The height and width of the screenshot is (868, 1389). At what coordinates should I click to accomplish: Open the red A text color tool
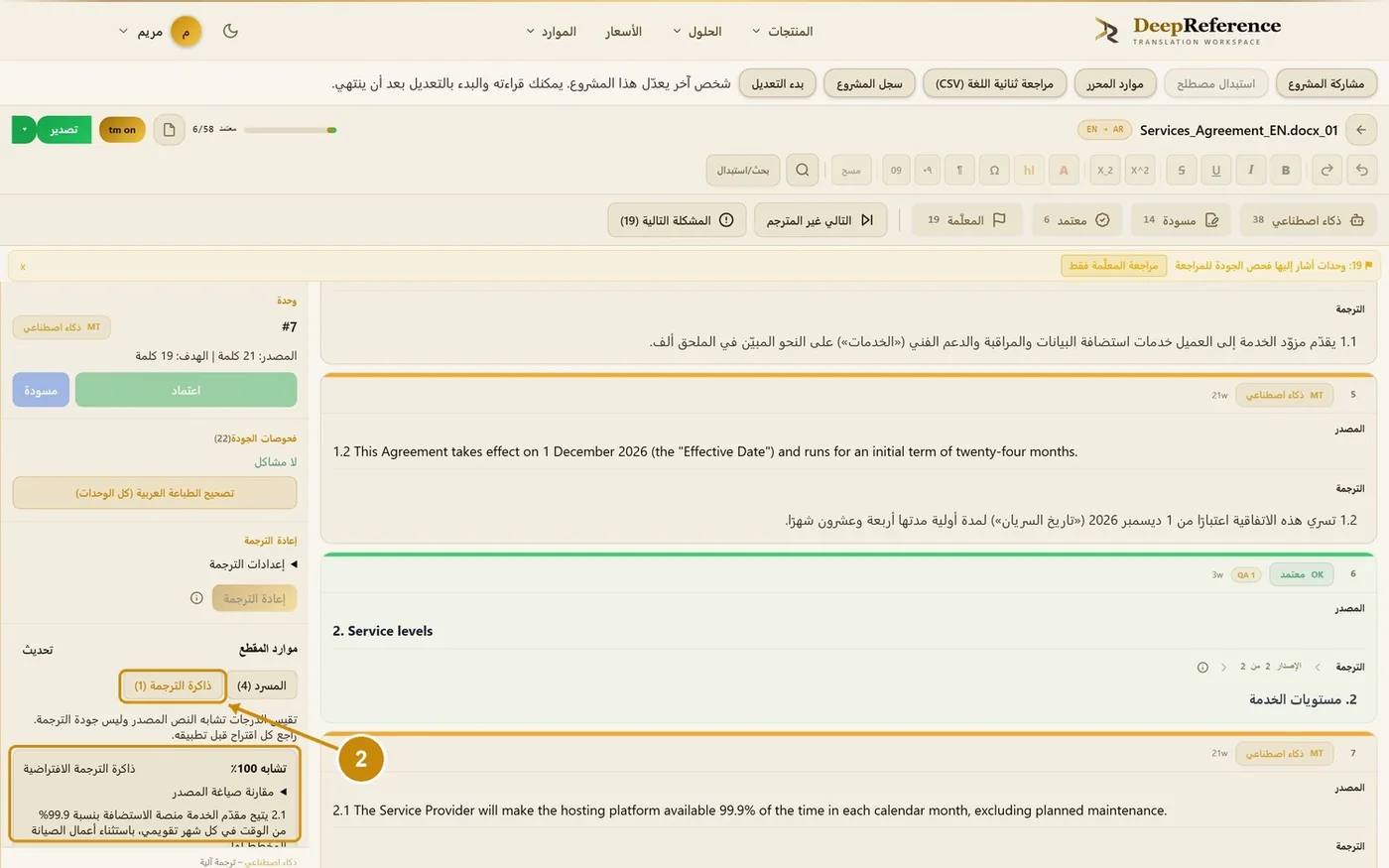click(1064, 170)
